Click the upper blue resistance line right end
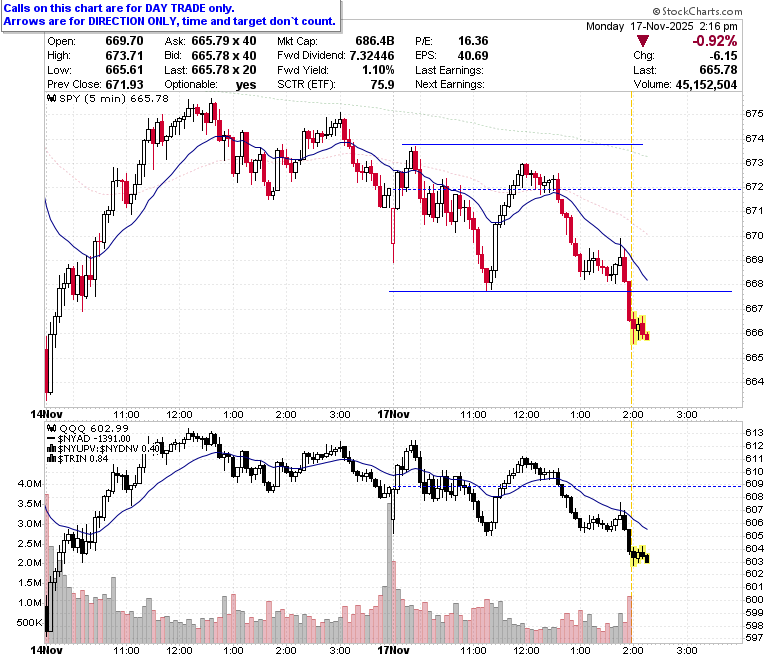The image size is (780, 659). (640, 144)
